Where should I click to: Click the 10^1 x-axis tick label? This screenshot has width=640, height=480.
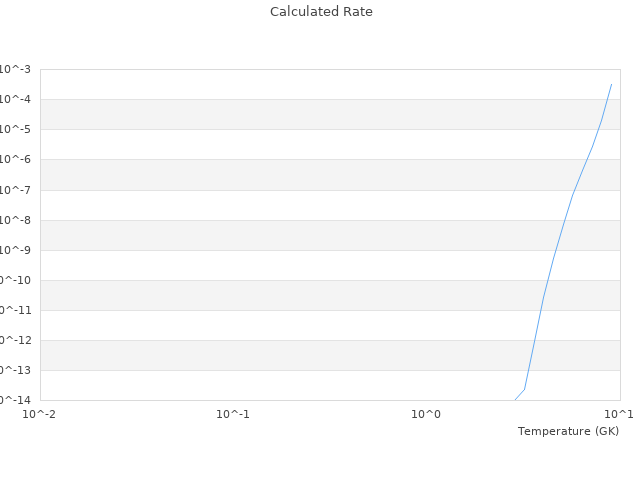[618, 414]
